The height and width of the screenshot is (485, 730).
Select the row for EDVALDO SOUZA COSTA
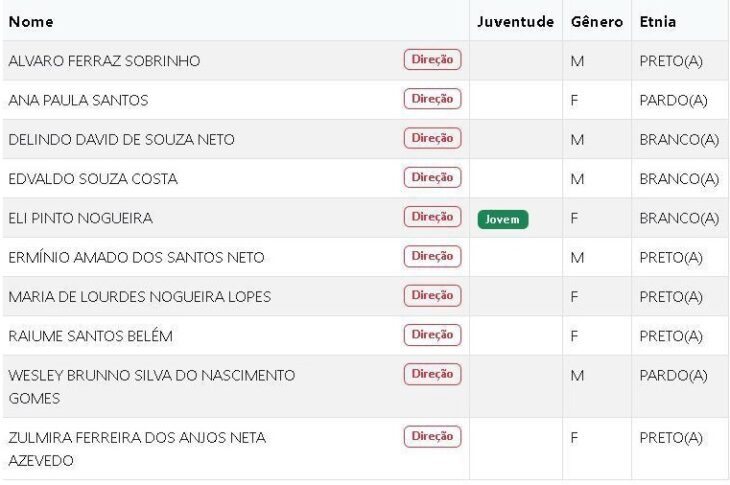(x=93, y=179)
